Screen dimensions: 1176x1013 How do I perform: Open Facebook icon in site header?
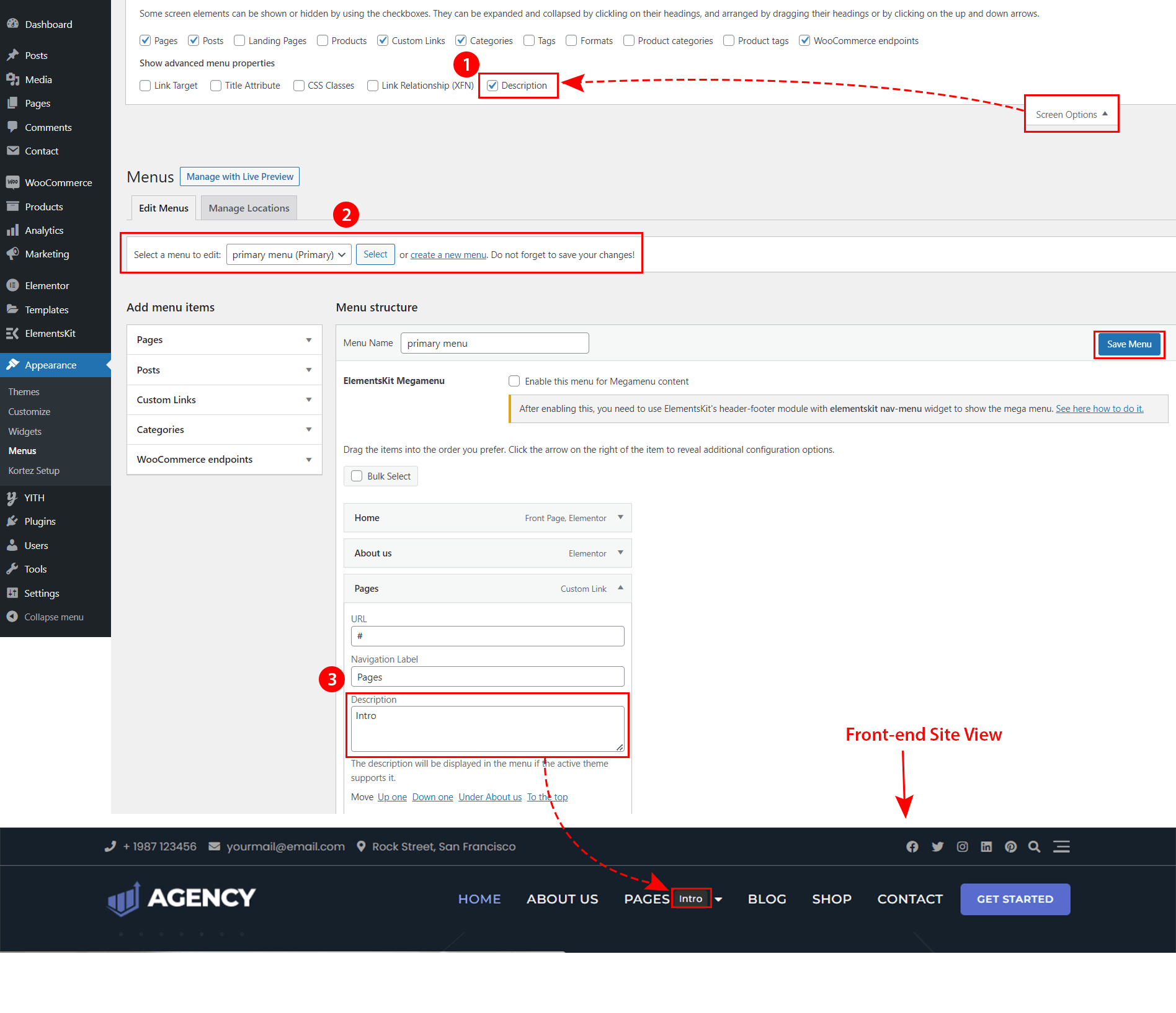click(x=912, y=847)
